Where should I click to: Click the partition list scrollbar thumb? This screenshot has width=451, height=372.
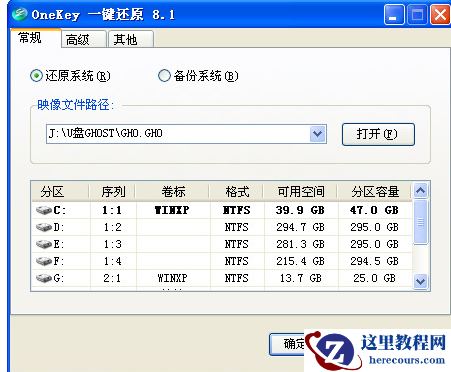coord(420,222)
